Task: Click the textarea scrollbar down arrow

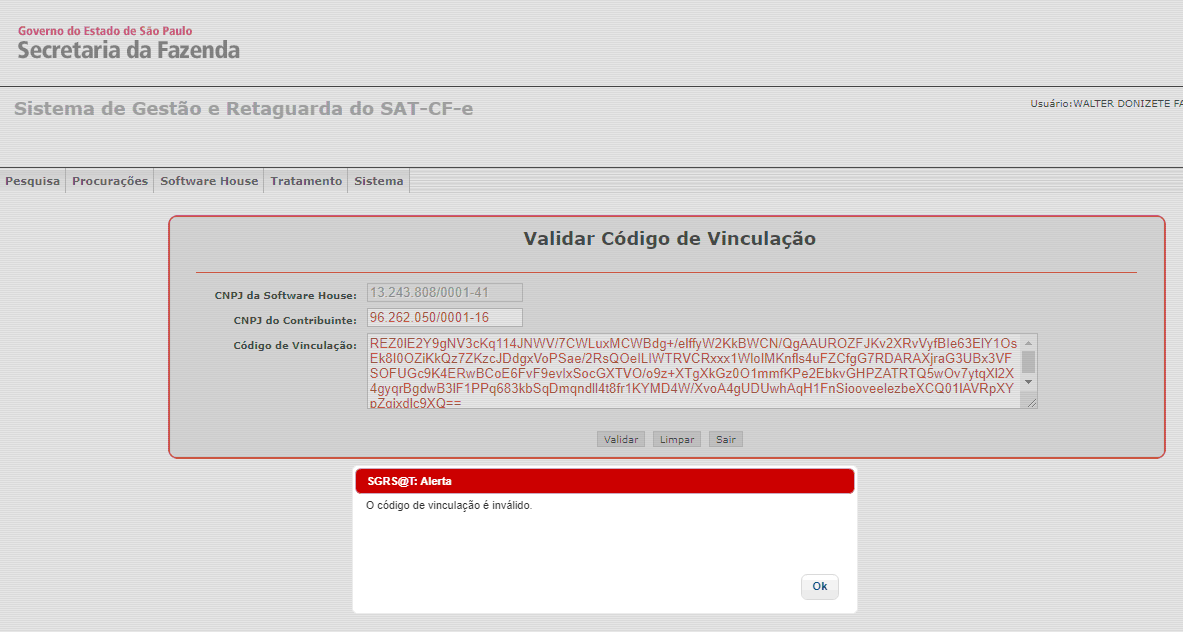Action: pyautogui.click(x=1028, y=382)
